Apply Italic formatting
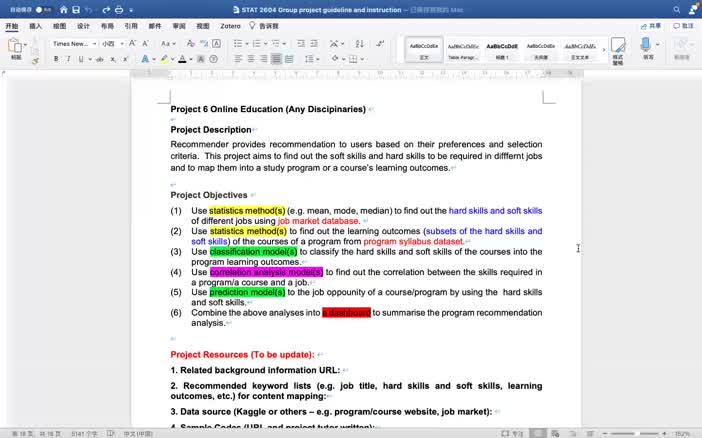The height and width of the screenshot is (438, 702). [68, 59]
